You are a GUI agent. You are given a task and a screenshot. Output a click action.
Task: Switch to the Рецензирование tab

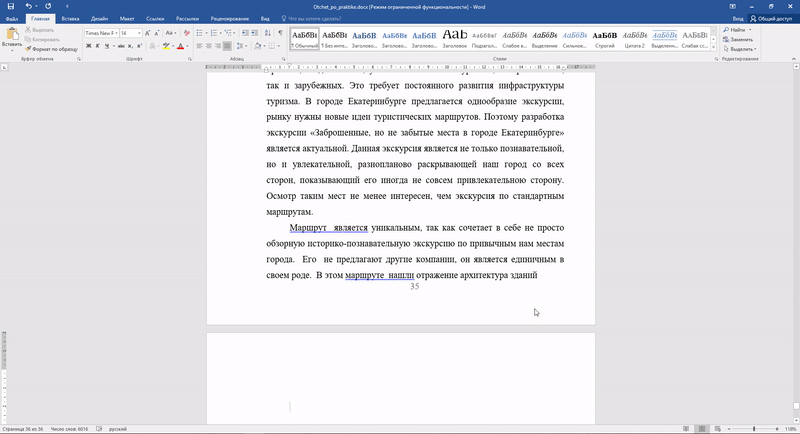(x=230, y=19)
